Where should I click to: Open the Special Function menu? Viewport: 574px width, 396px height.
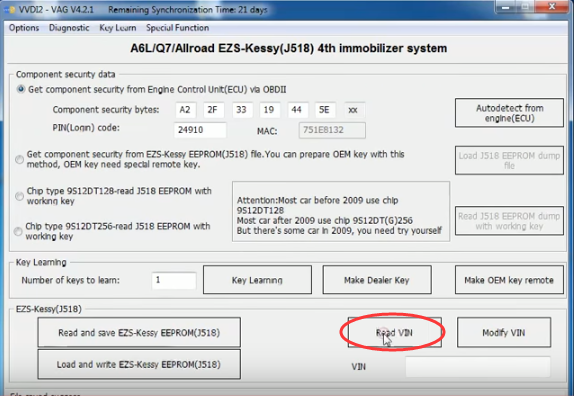pos(178,28)
